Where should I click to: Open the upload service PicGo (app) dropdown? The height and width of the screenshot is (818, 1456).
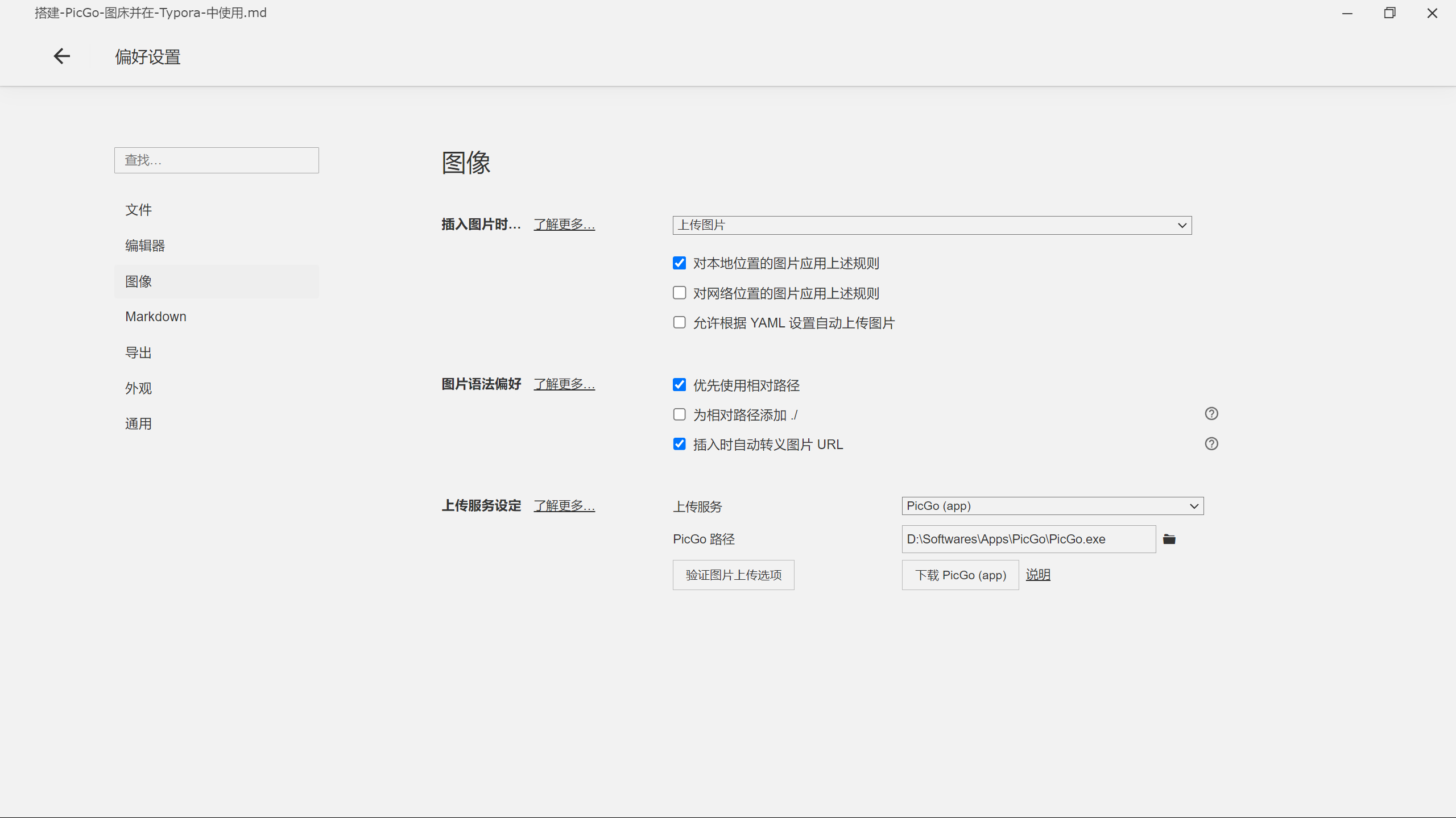[x=1052, y=506]
